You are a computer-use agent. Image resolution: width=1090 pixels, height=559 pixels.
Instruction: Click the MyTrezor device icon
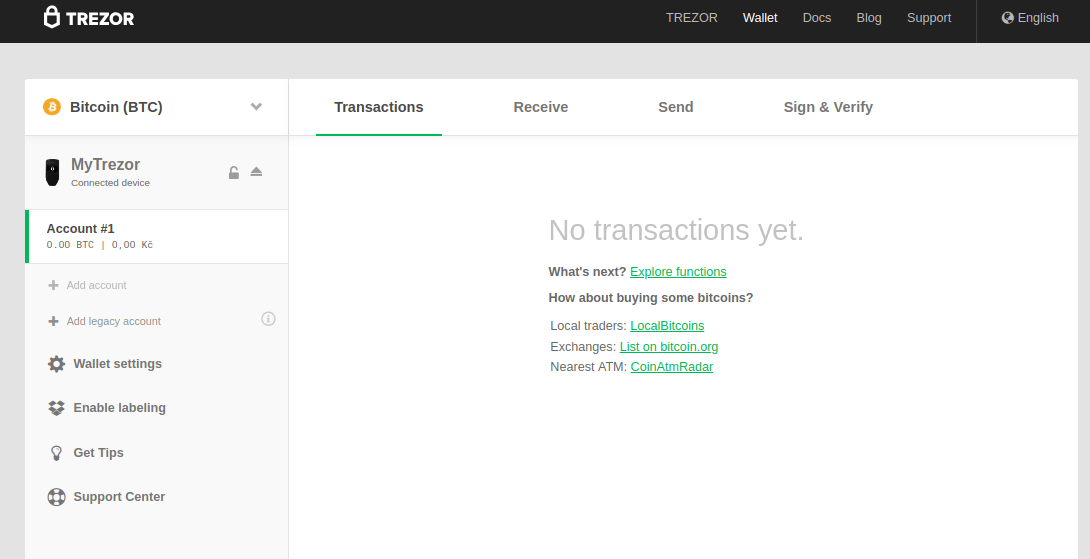click(52, 172)
